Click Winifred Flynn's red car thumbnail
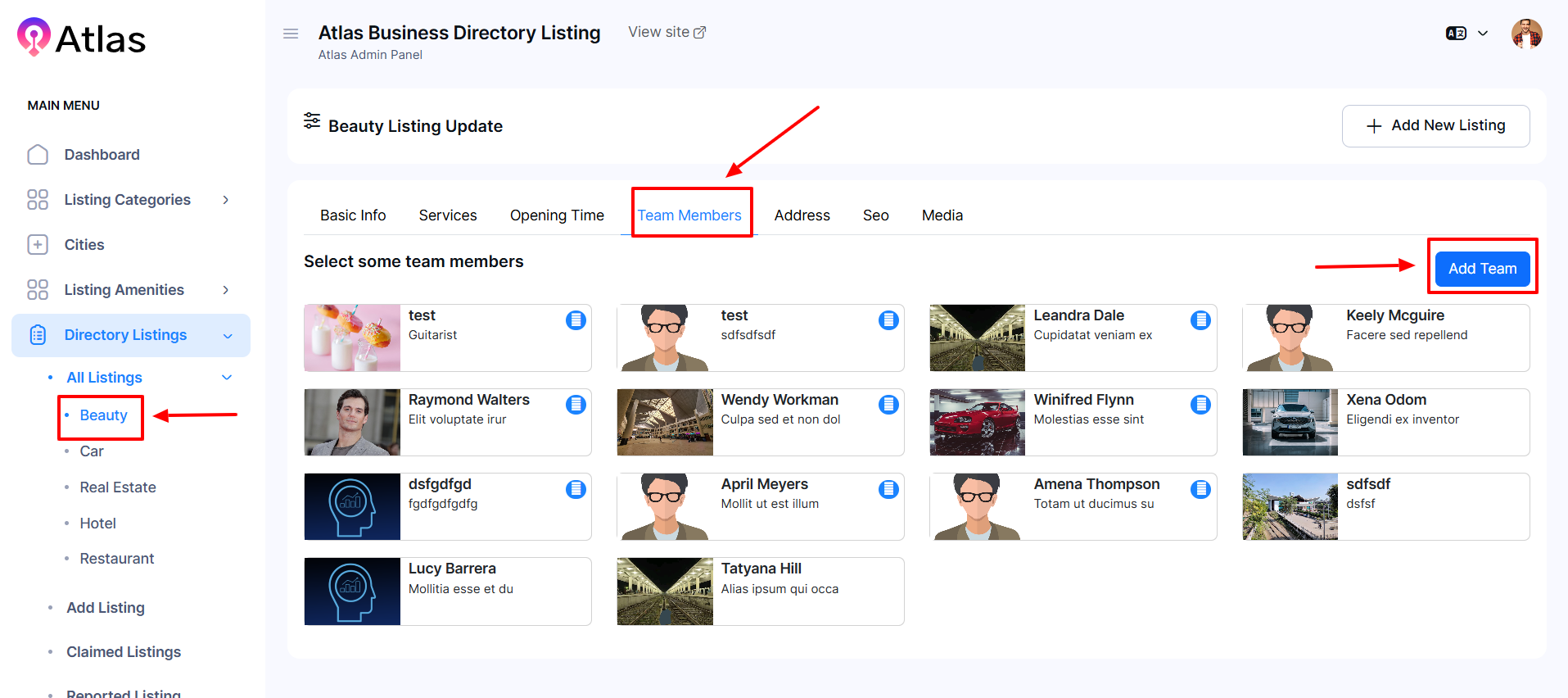Image resolution: width=1568 pixels, height=698 pixels. (x=977, y=423)
